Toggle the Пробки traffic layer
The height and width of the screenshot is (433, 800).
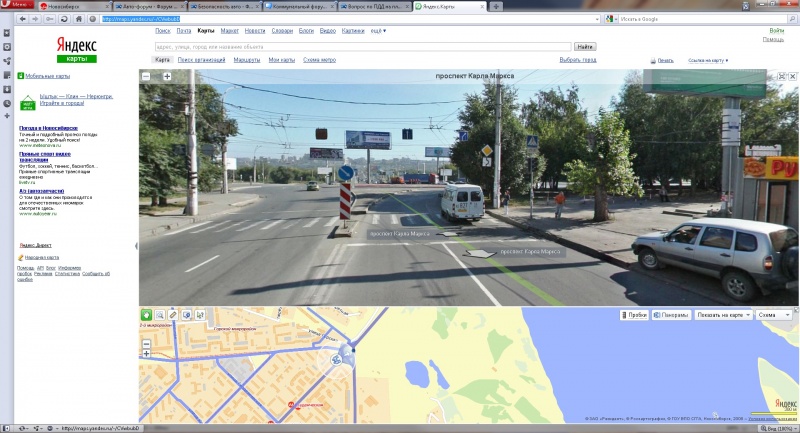tap(634, 315)
